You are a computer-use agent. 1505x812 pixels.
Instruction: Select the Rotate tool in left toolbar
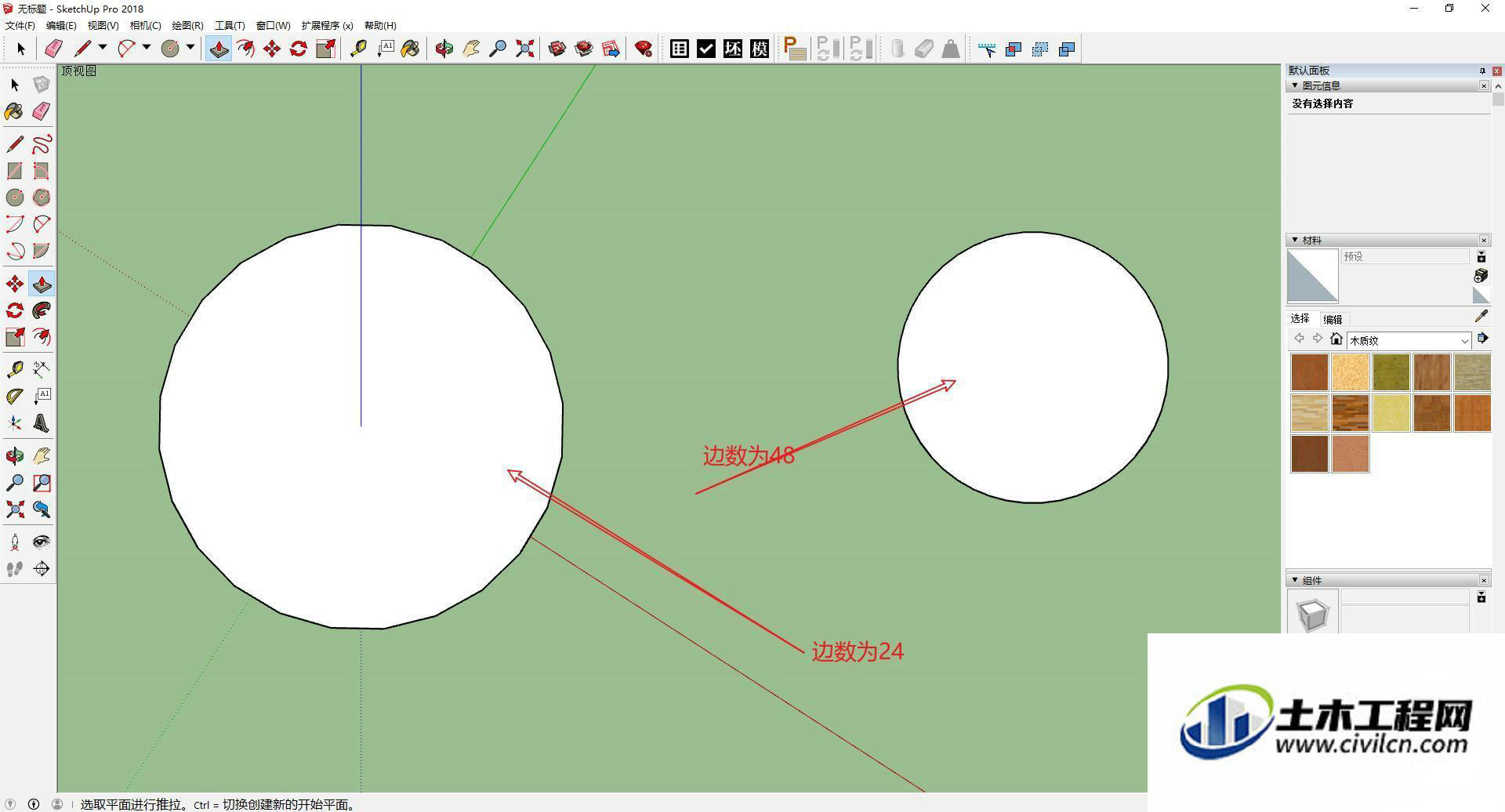click(x=14, y=310)
